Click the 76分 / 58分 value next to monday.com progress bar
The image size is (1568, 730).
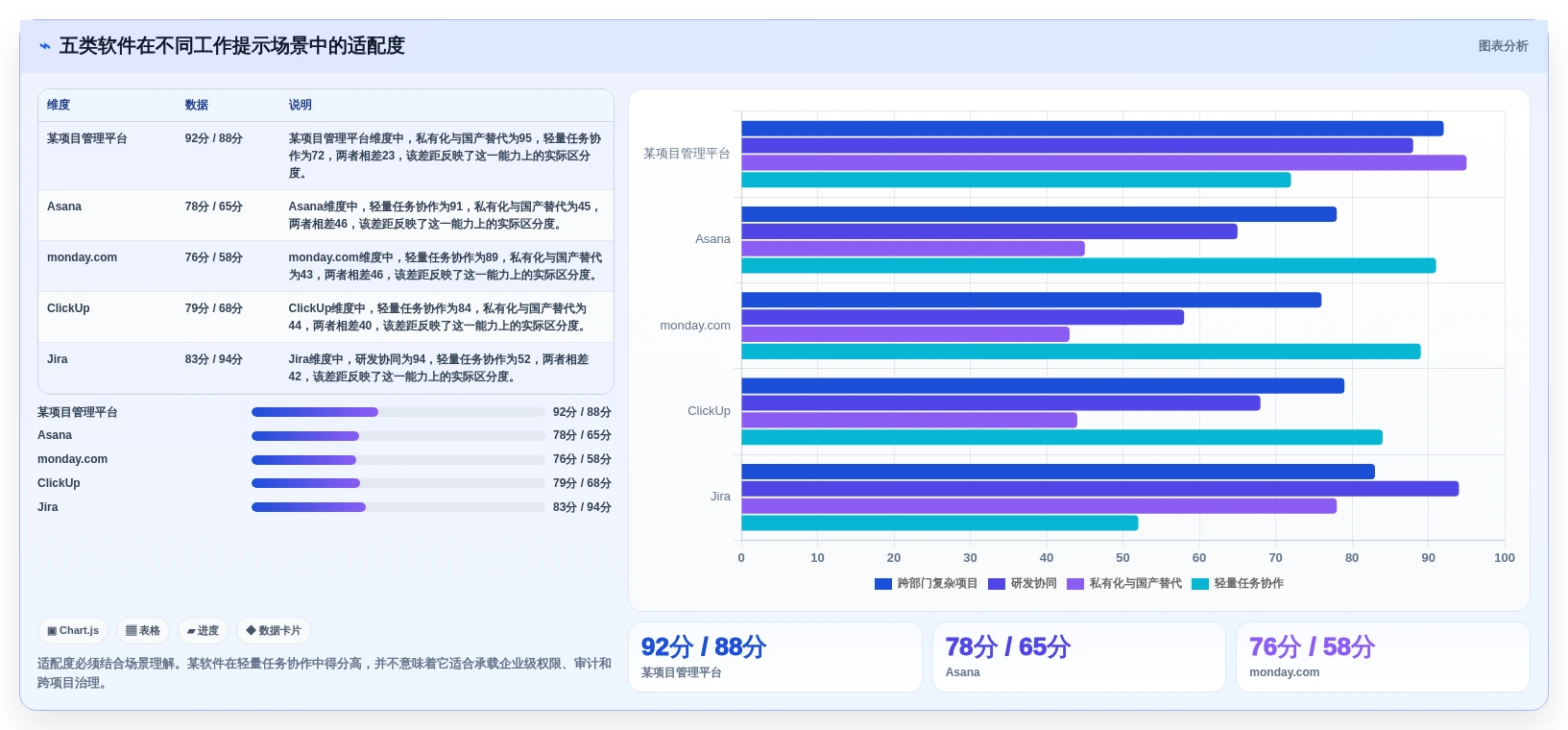point(582,460)
